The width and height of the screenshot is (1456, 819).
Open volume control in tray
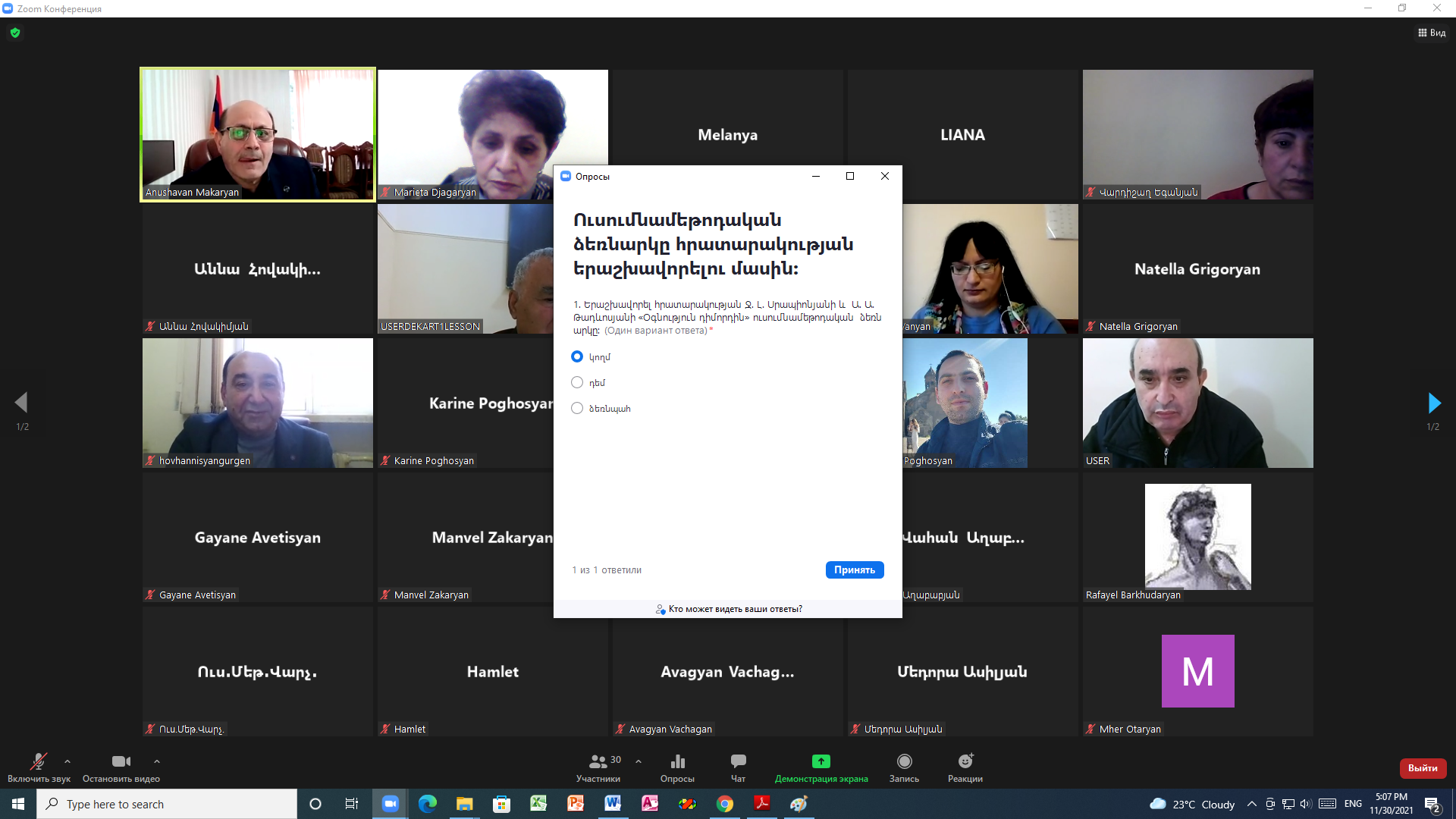(x=1305, y=804)
